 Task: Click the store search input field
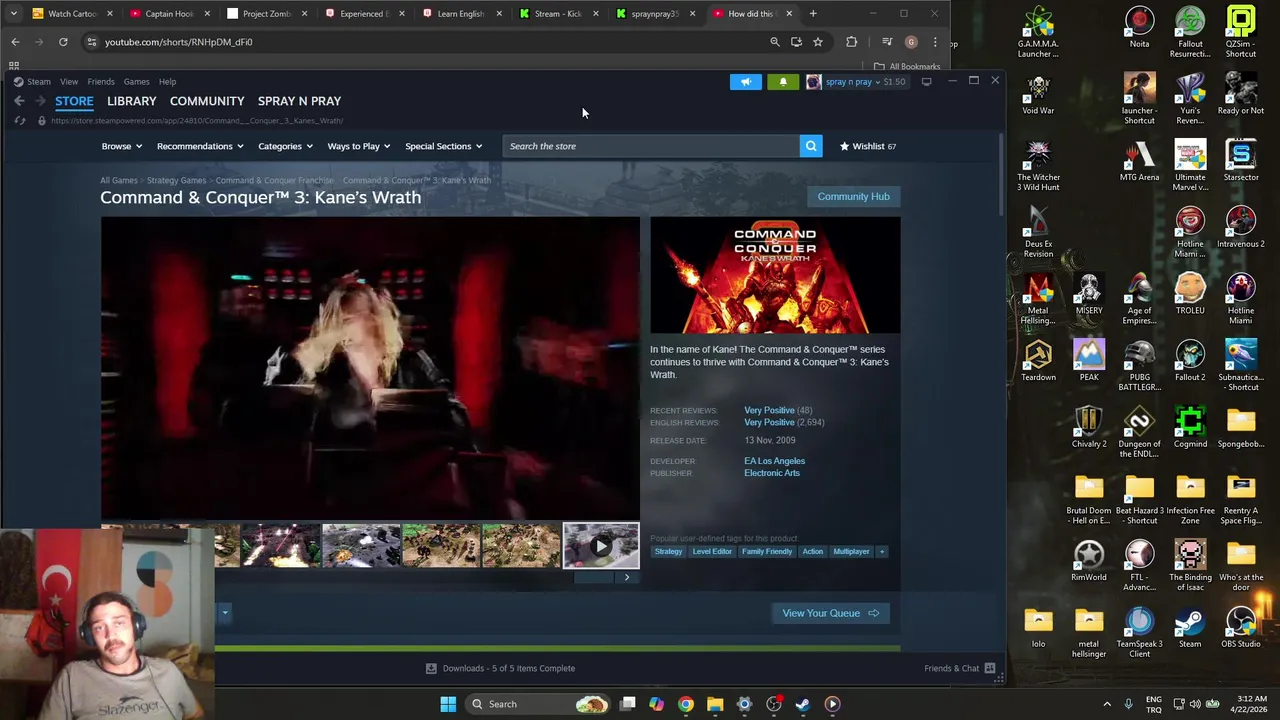652,146
